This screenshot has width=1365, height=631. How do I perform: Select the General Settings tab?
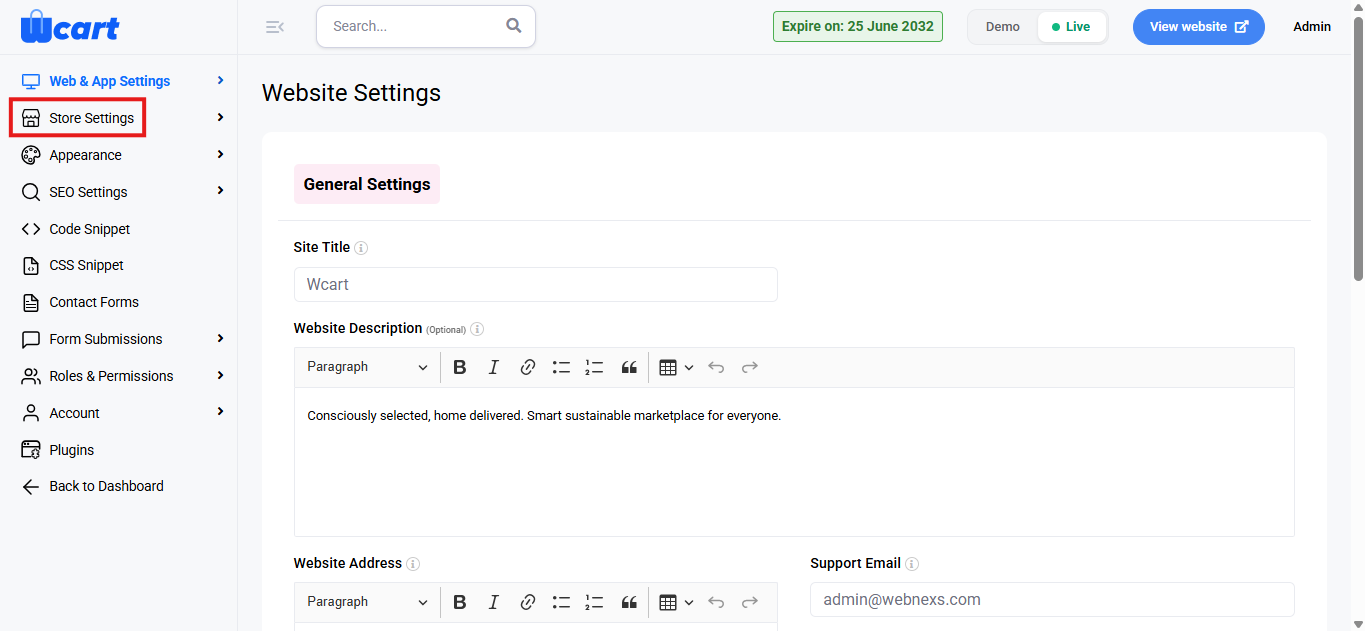tap(367, 184)
